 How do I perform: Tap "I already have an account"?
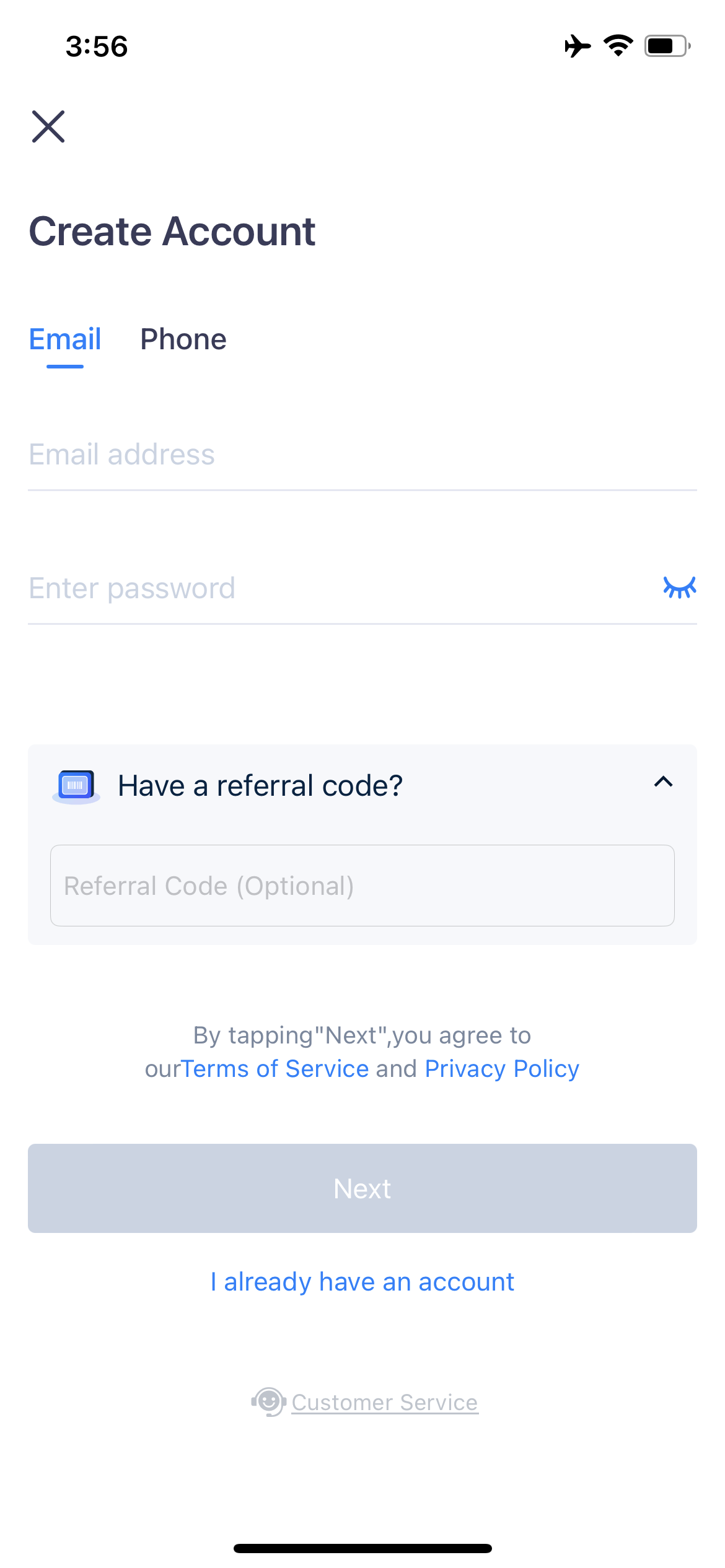[x=362, y=1282]
